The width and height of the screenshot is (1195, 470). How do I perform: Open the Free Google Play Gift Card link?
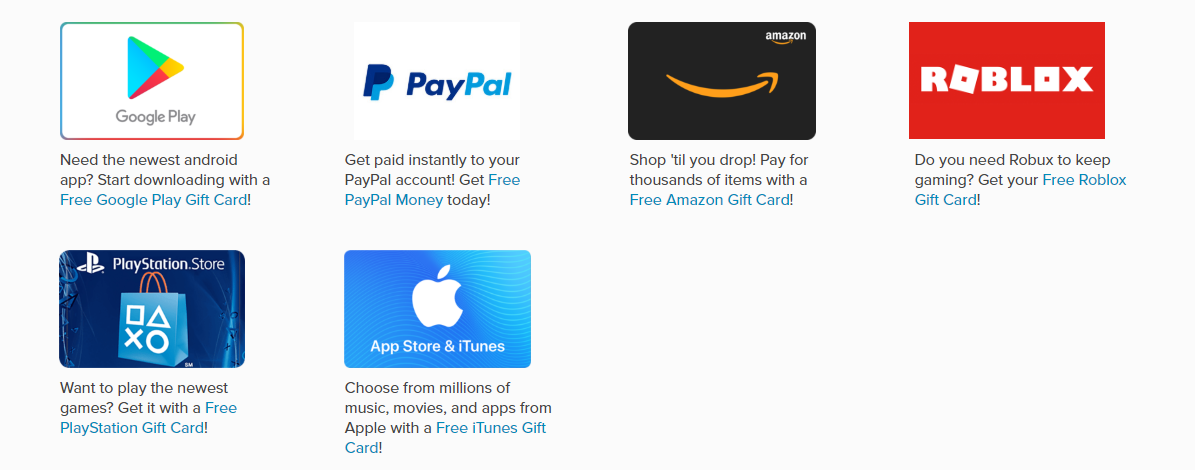point(154,200)
